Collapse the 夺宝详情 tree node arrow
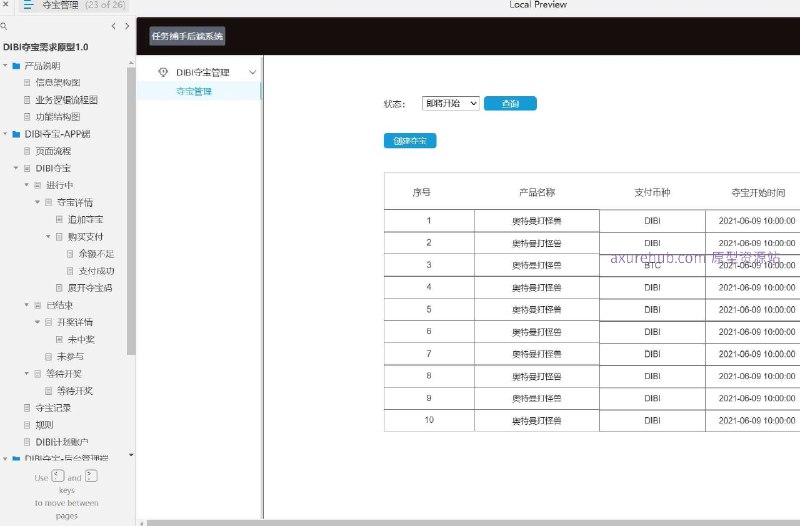 tap(37, 203)
